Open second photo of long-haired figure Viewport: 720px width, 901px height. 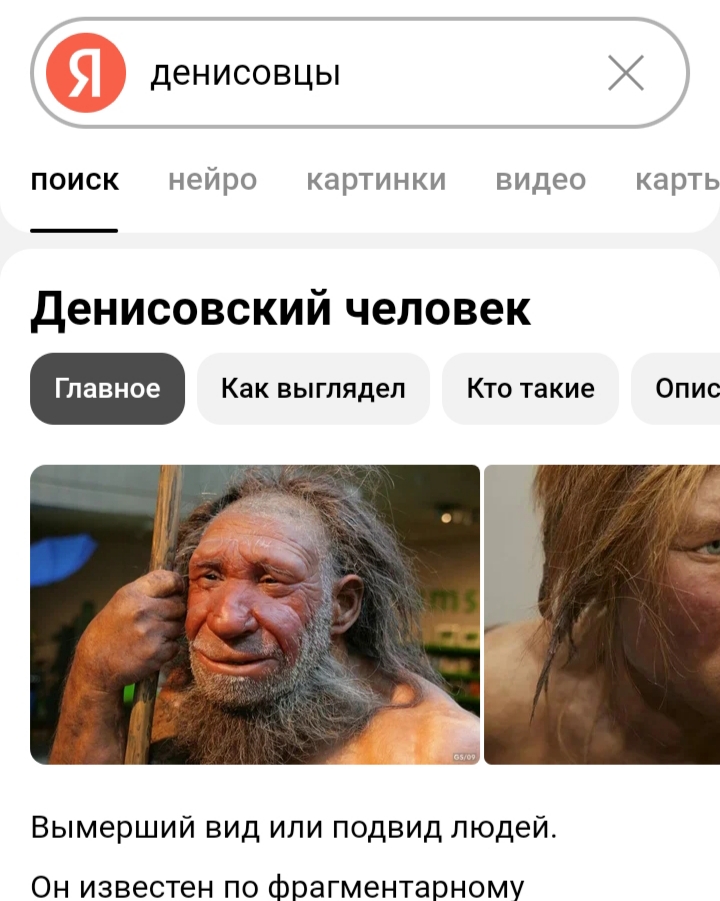[602, 614]
